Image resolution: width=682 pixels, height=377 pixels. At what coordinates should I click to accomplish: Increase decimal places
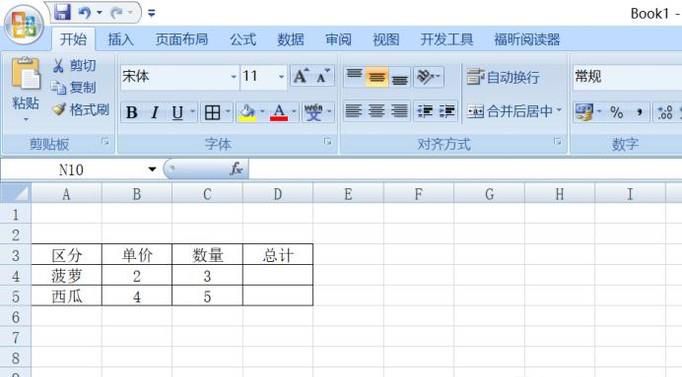(x=665, y=112)
